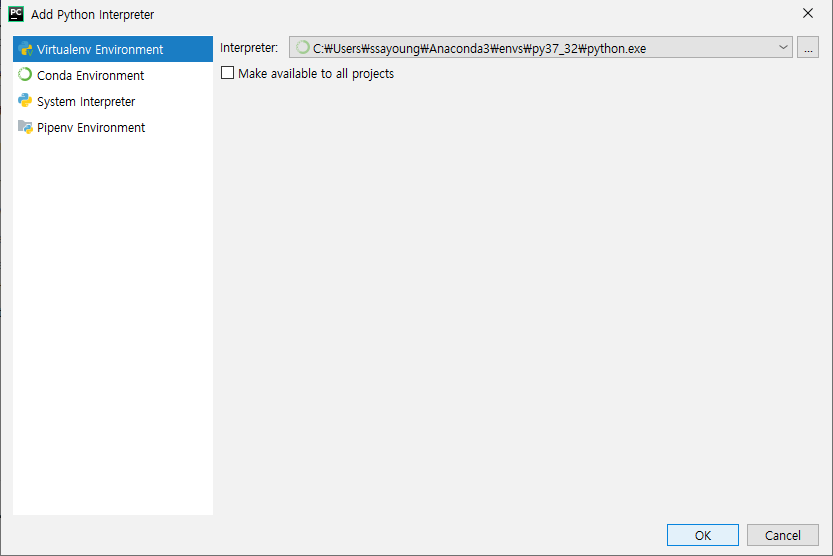The image size is (833, 556).
Task: Click the Virtualenv python icon
Action: pos(25,49)
